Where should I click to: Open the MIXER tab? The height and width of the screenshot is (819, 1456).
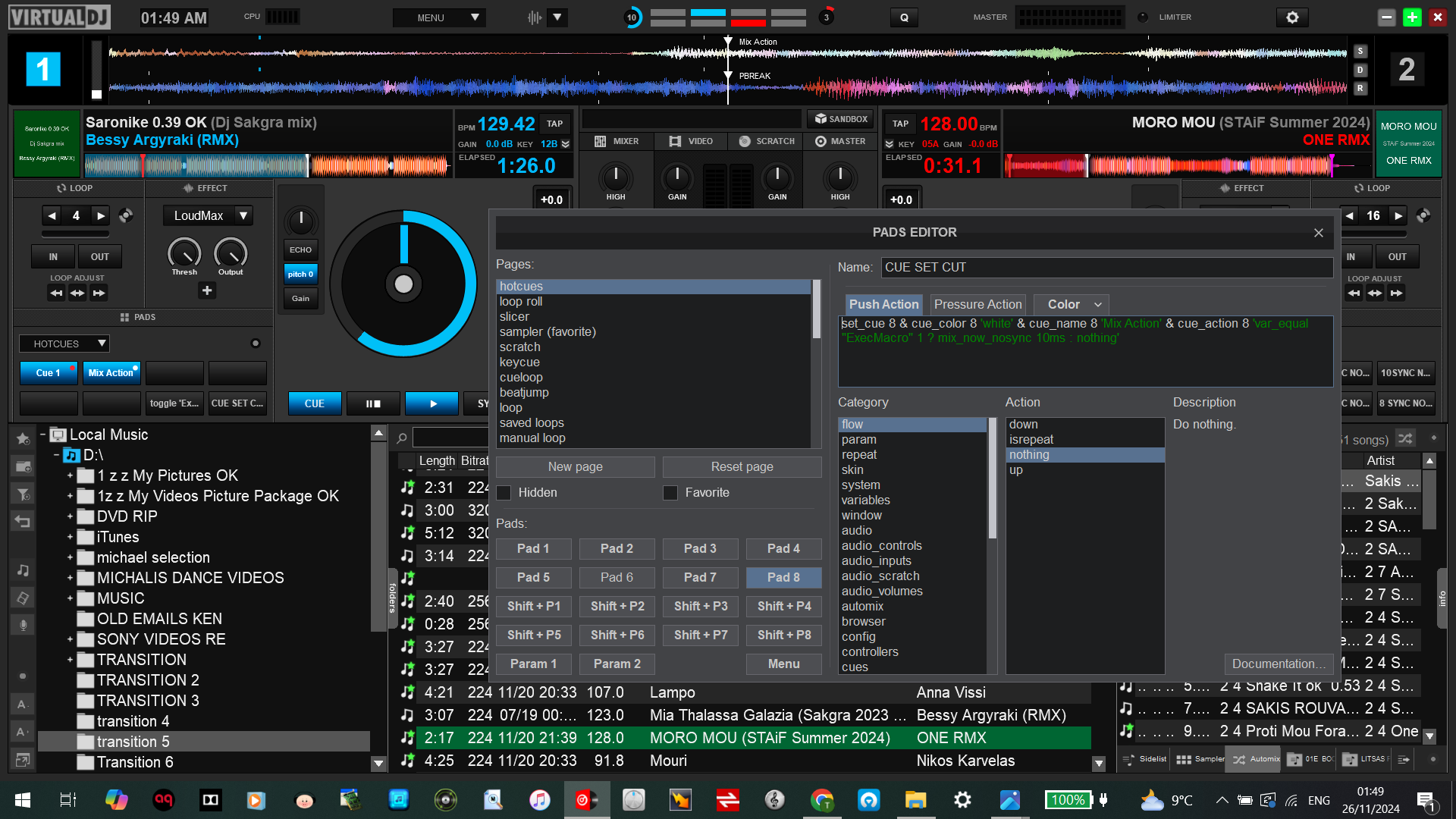pos(617,141)
